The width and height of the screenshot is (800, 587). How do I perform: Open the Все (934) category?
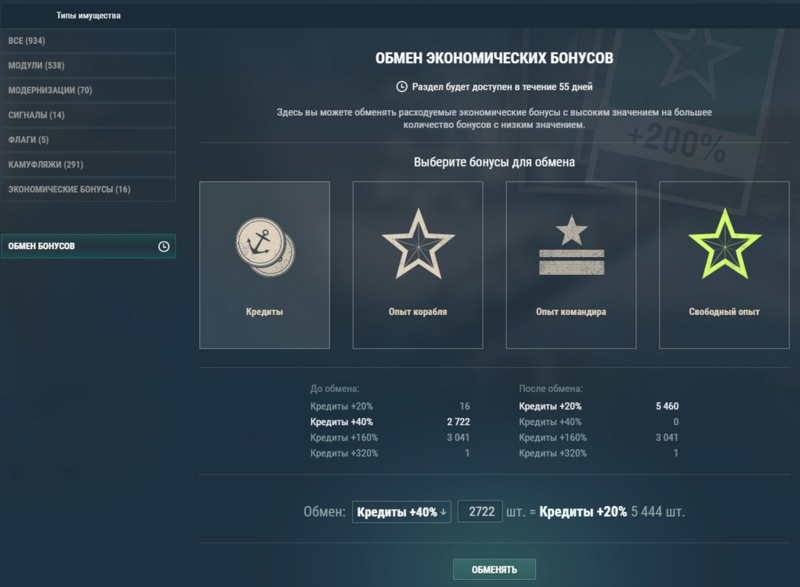[x=88, y=41]
